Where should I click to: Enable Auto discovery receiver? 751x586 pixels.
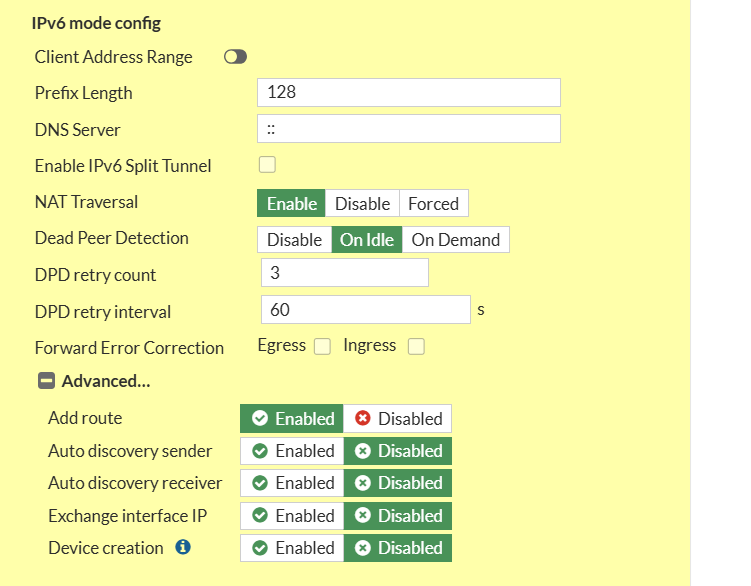293,483
